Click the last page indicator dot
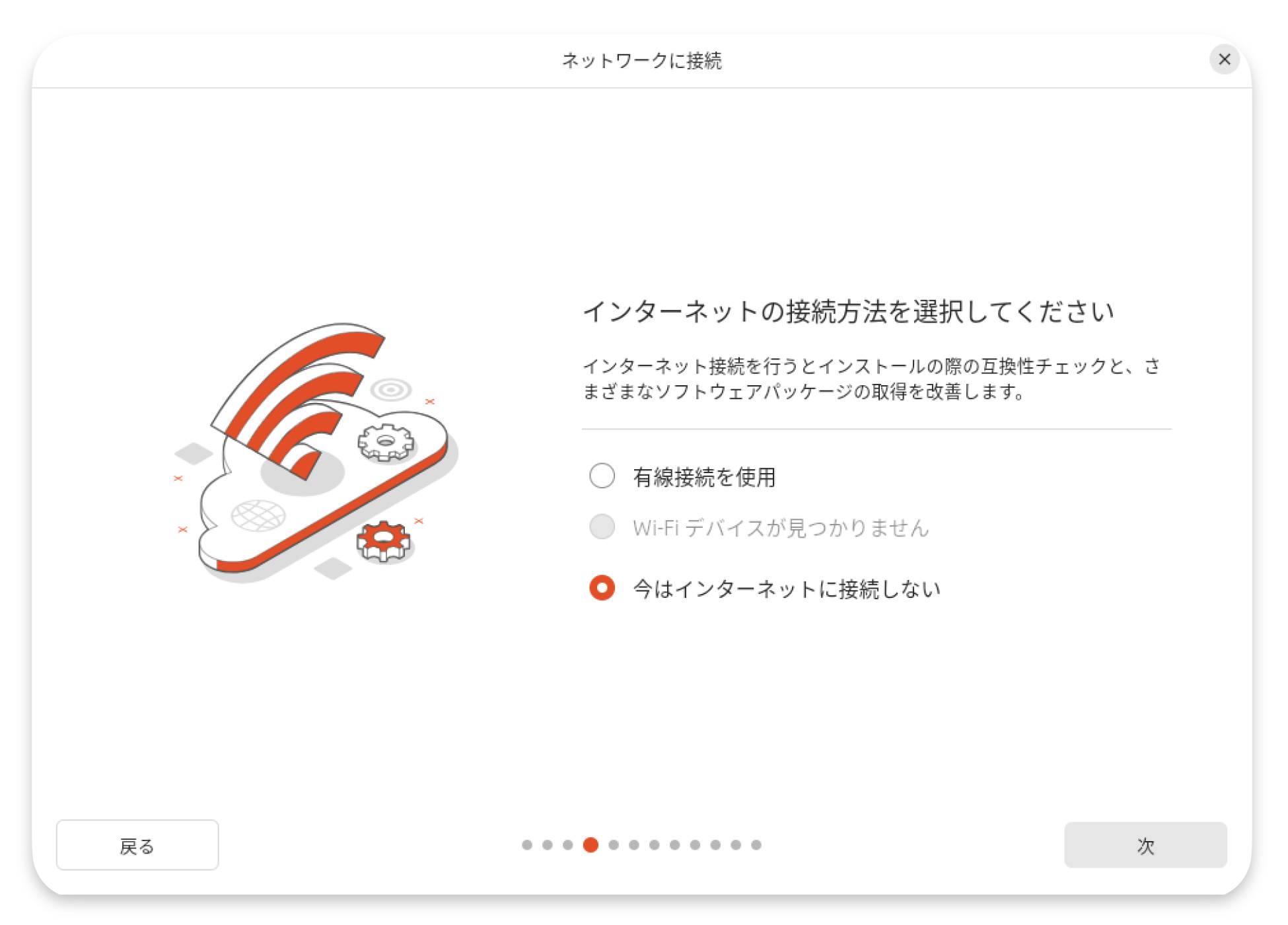 point(756,844)
